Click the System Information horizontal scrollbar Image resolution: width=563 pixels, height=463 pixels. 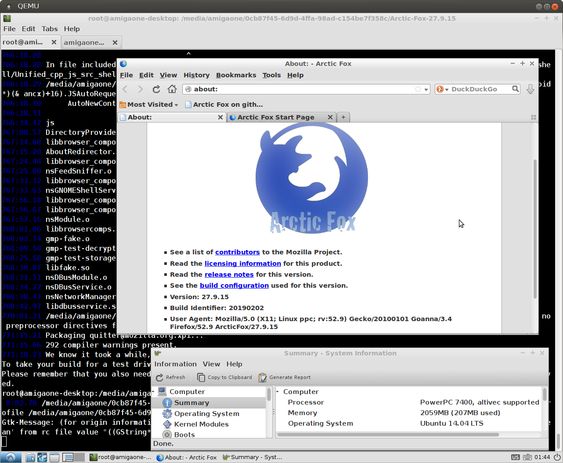(x=388, y=435)
